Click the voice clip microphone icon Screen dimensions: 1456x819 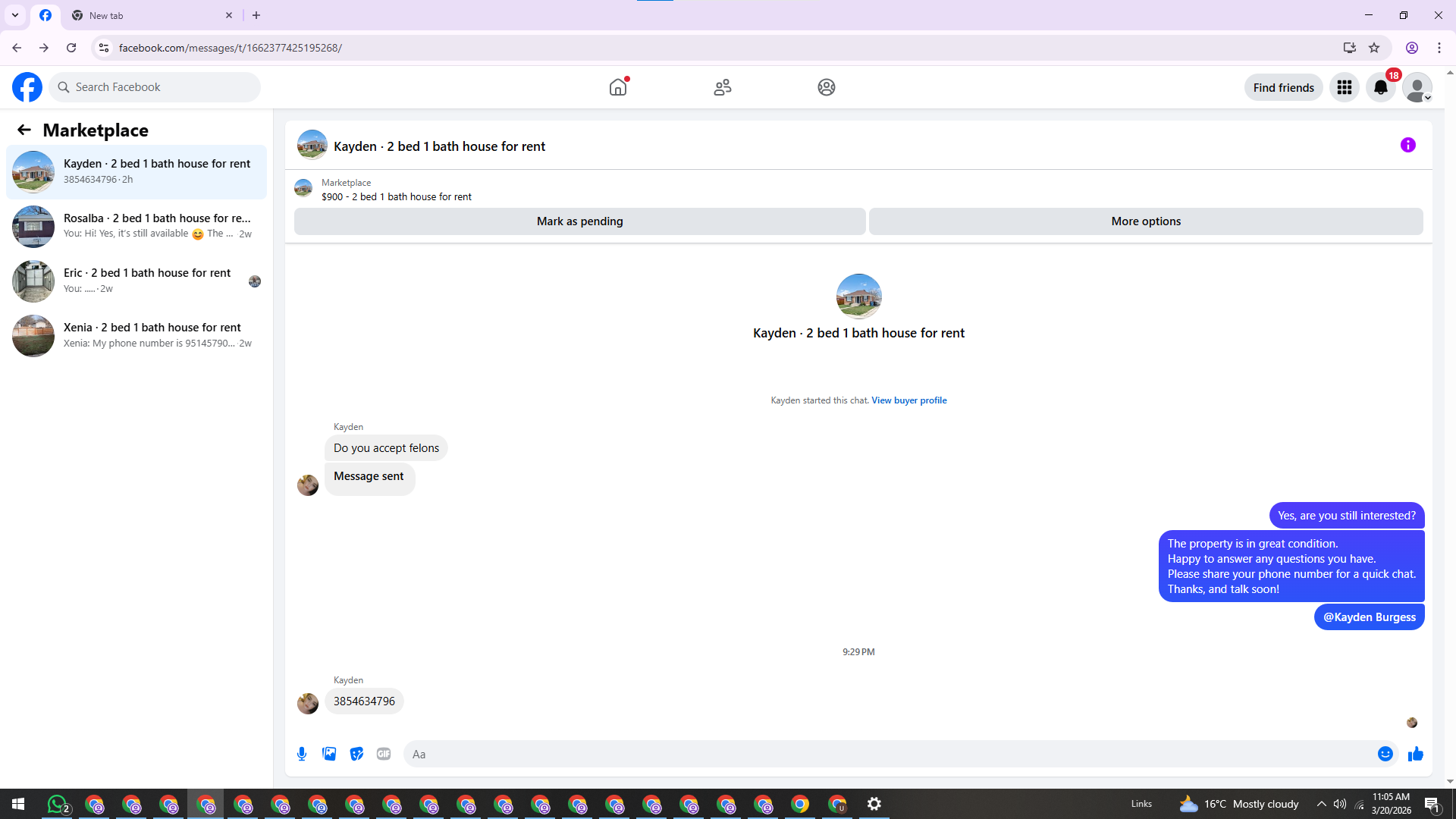click(x=302, y=754)
